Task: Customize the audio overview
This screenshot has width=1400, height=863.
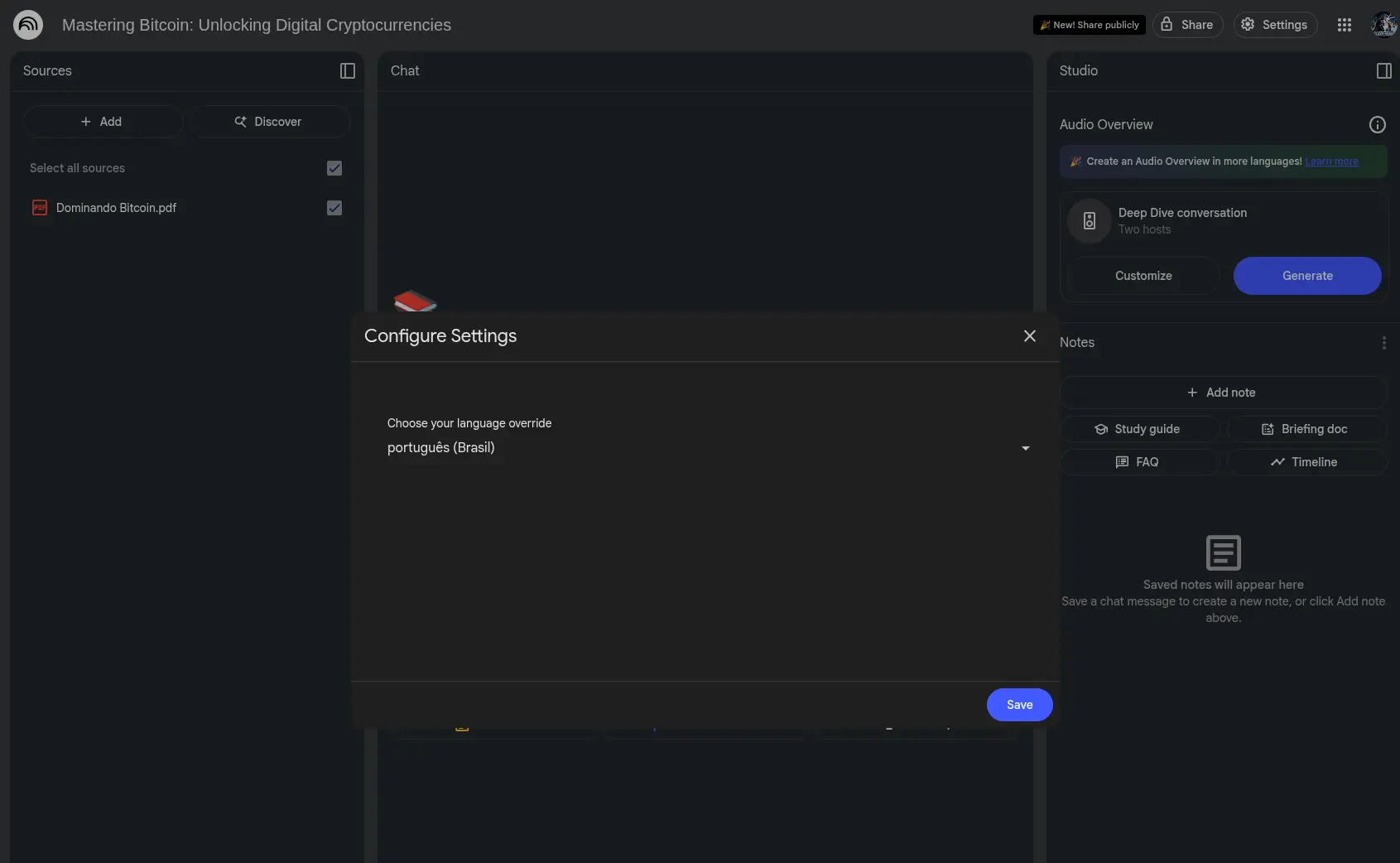Action: [x=1143, y=276]
